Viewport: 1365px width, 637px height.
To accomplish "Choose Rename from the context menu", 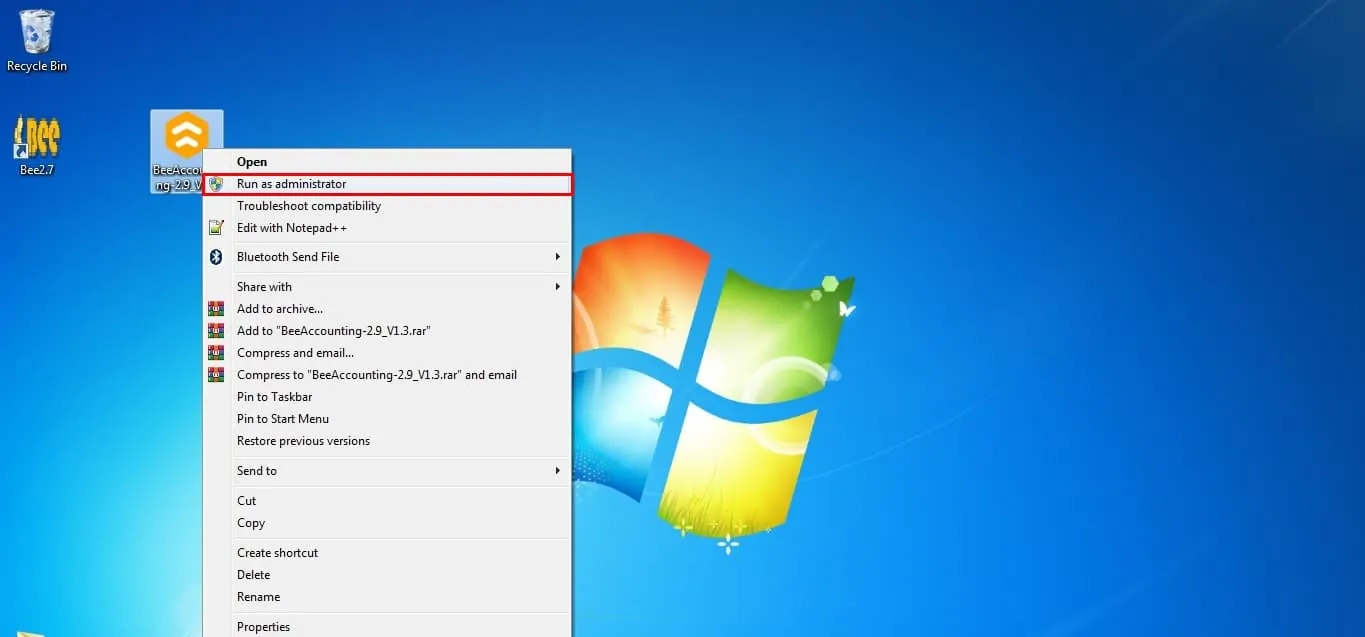I will click(x=387, y=597).
